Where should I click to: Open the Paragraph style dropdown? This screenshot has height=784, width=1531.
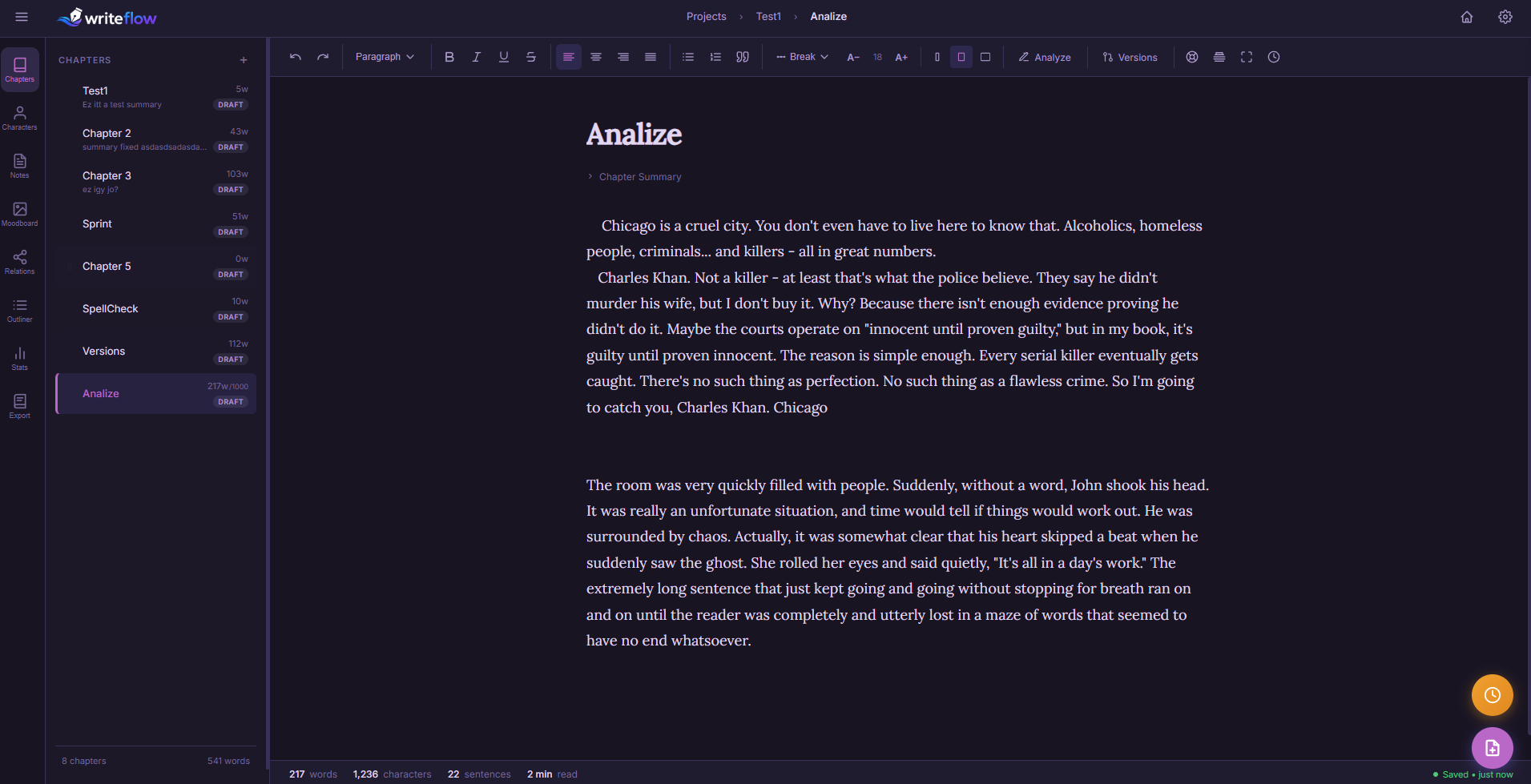click(385, 57)
